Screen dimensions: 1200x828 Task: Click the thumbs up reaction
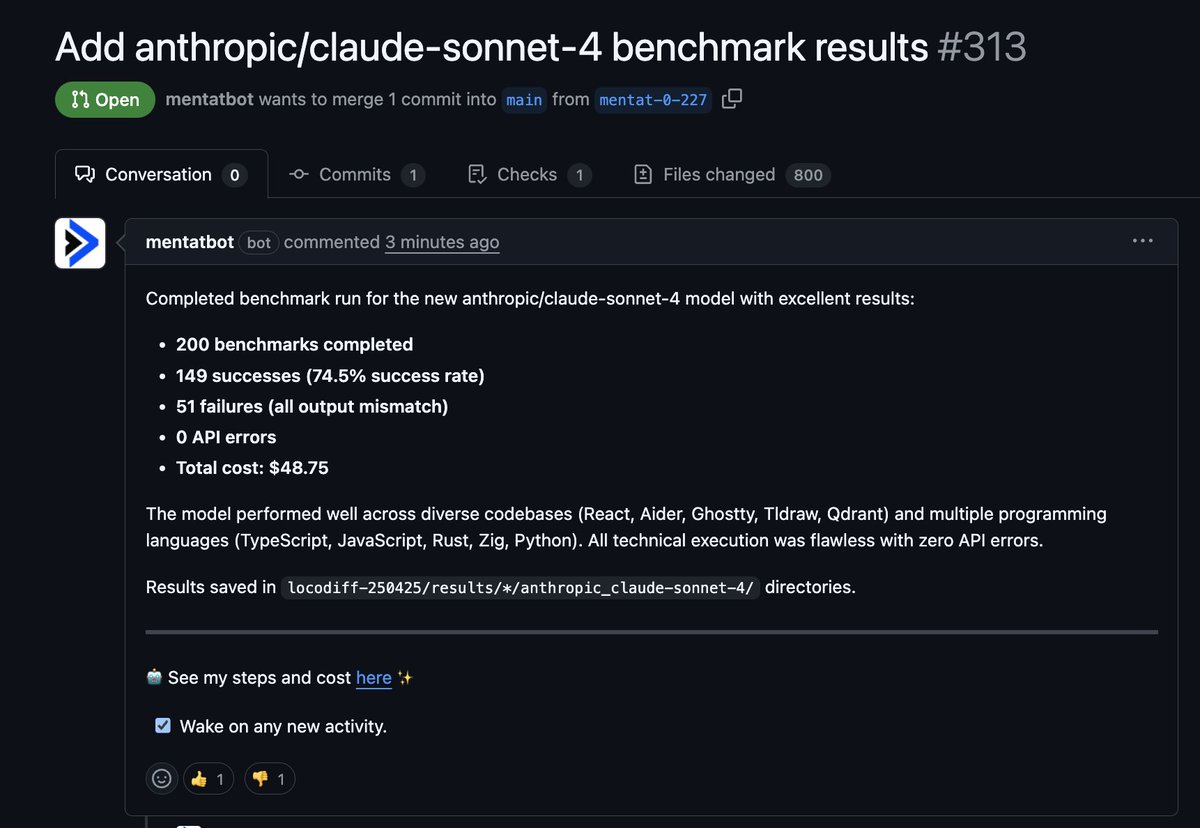point(210,778)
